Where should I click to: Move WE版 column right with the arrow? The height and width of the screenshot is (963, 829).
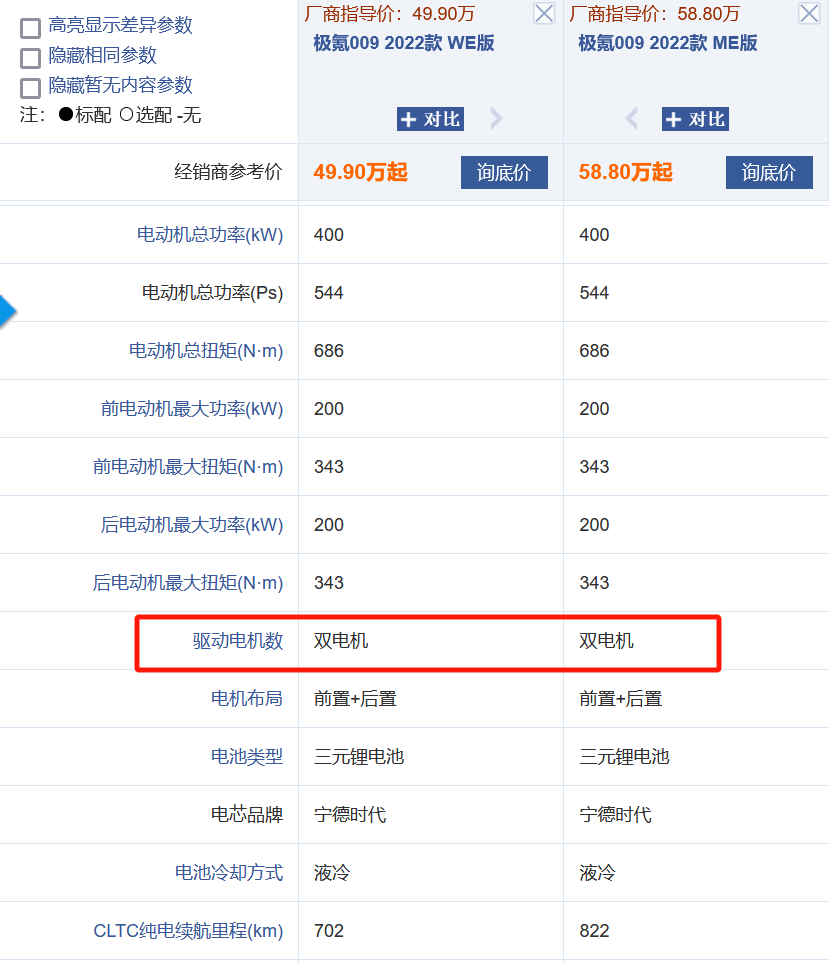[x=496, y=118]
